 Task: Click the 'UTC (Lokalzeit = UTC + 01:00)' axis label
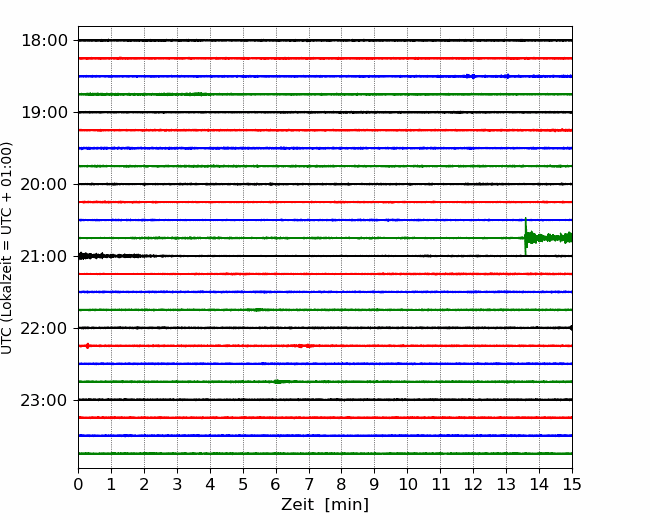click(6, 248)
